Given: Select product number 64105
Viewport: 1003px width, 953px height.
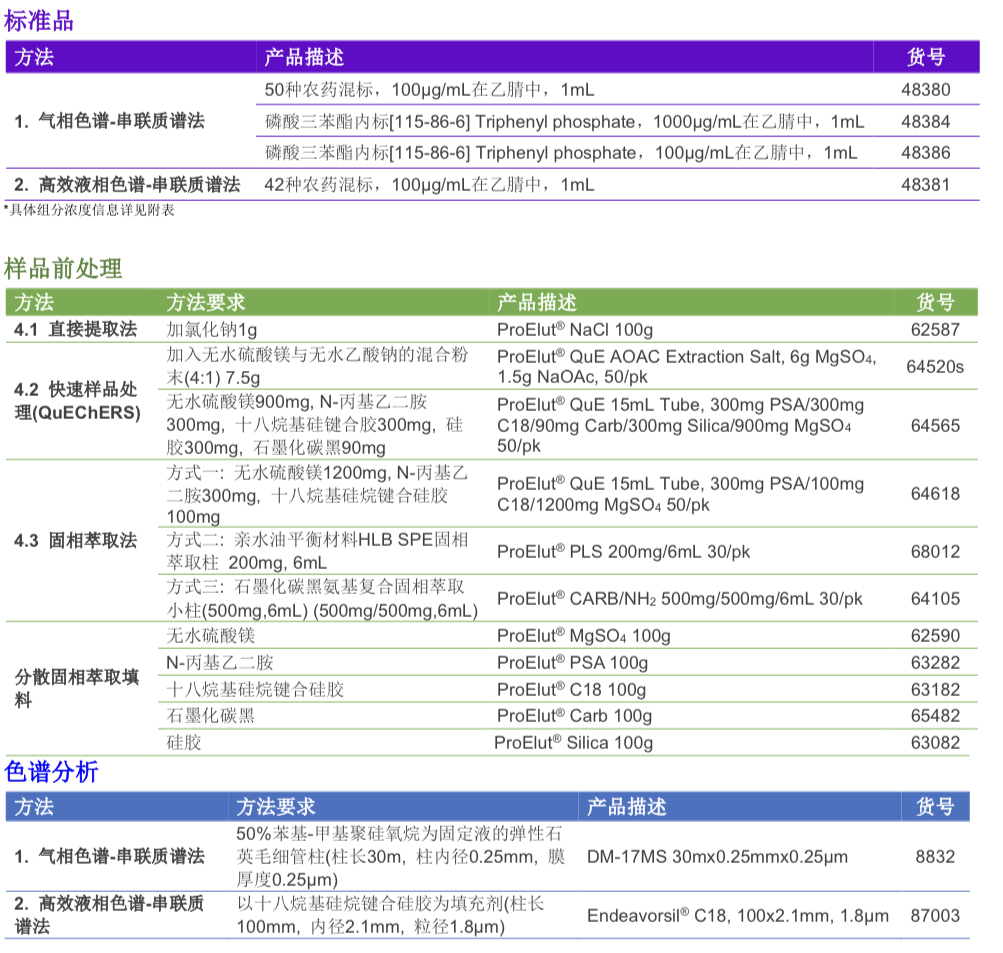Looking at the screenshot, I should (935, 599).
